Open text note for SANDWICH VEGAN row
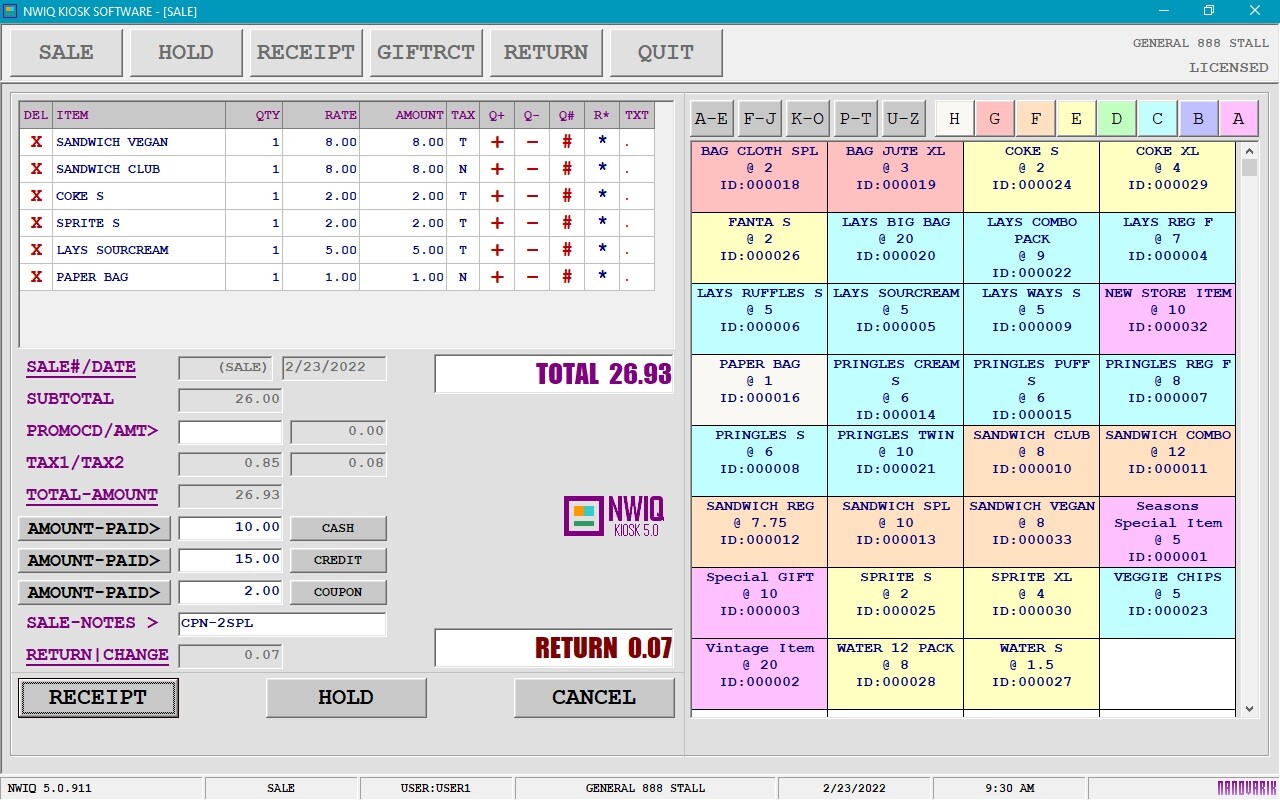This screenshot has height=800, width=1280. coord(637,142)
